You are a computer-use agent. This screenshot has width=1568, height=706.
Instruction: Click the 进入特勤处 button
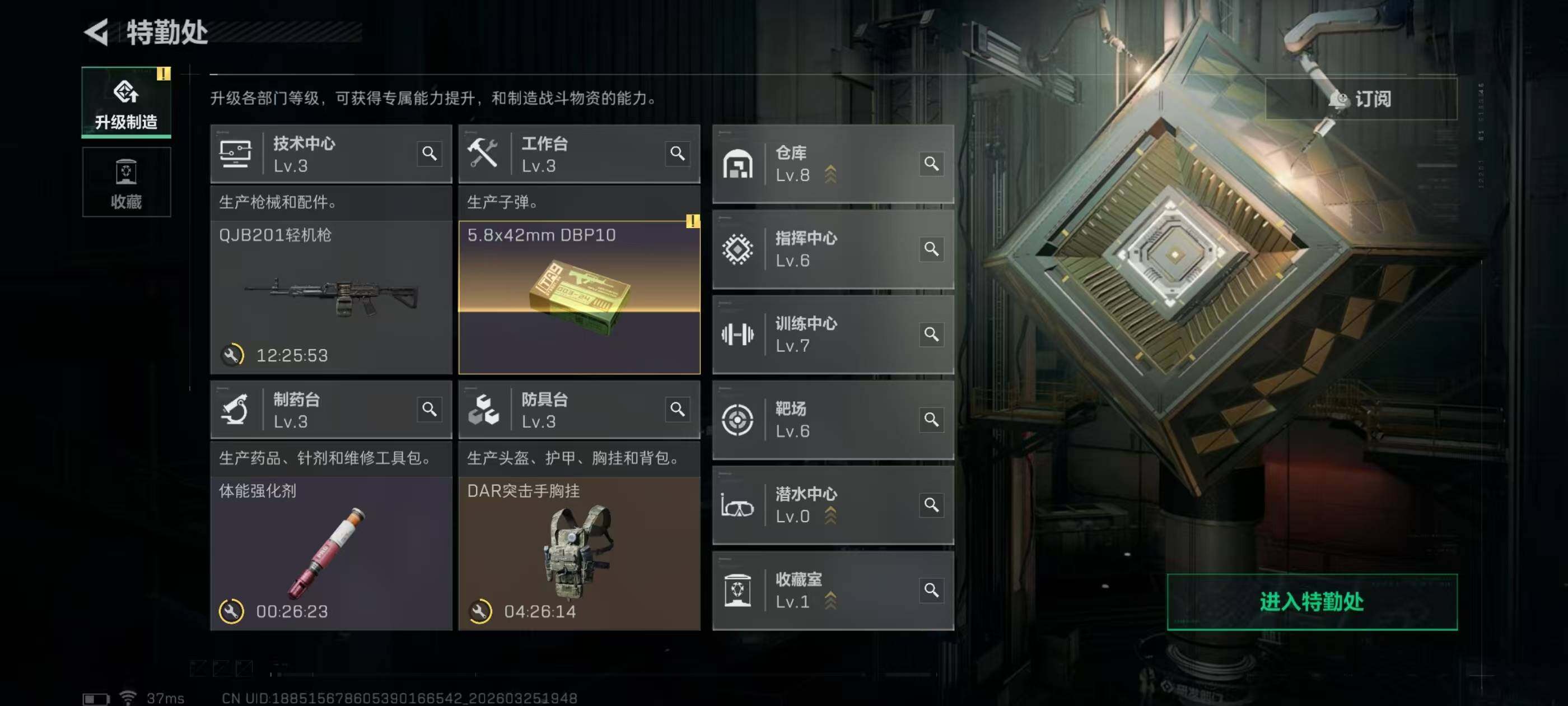1312,601
